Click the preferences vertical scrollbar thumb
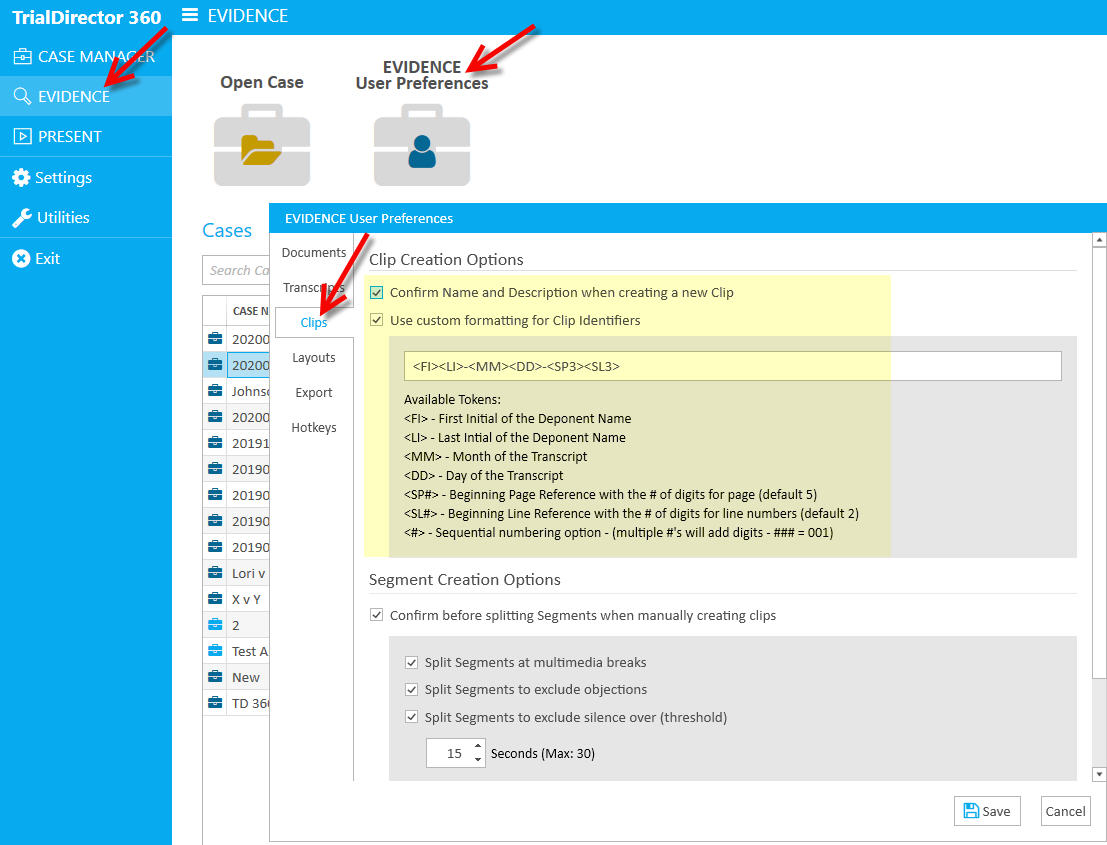The image size is (1107, 845). pos(1099,462)
